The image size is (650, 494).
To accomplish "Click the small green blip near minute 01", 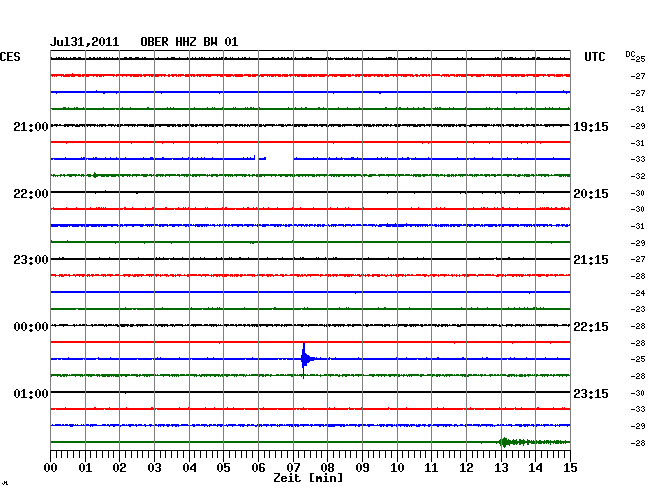I will coord(95,175).
